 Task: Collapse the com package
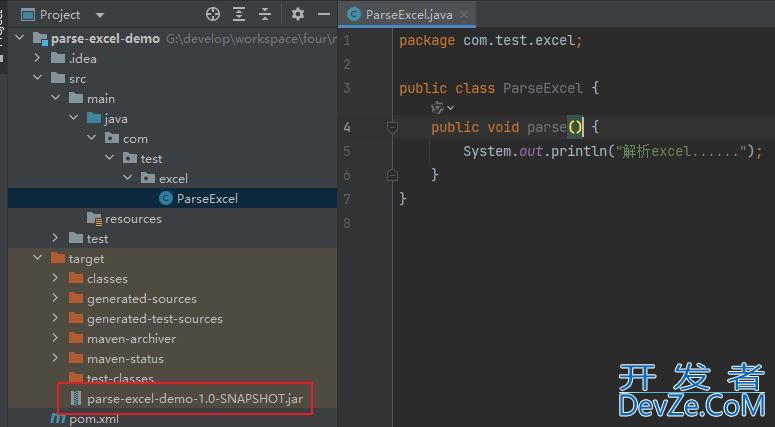pos(91,138)
